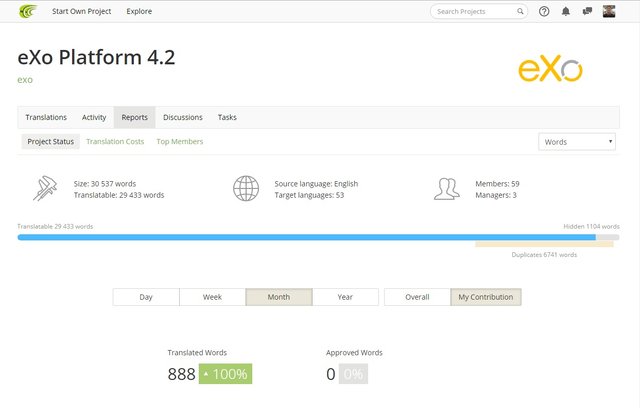Screen dimensions: 640x408
Task: Click the 'Members: 59' text
Action: pyautogui.click(x=497, y=184)
